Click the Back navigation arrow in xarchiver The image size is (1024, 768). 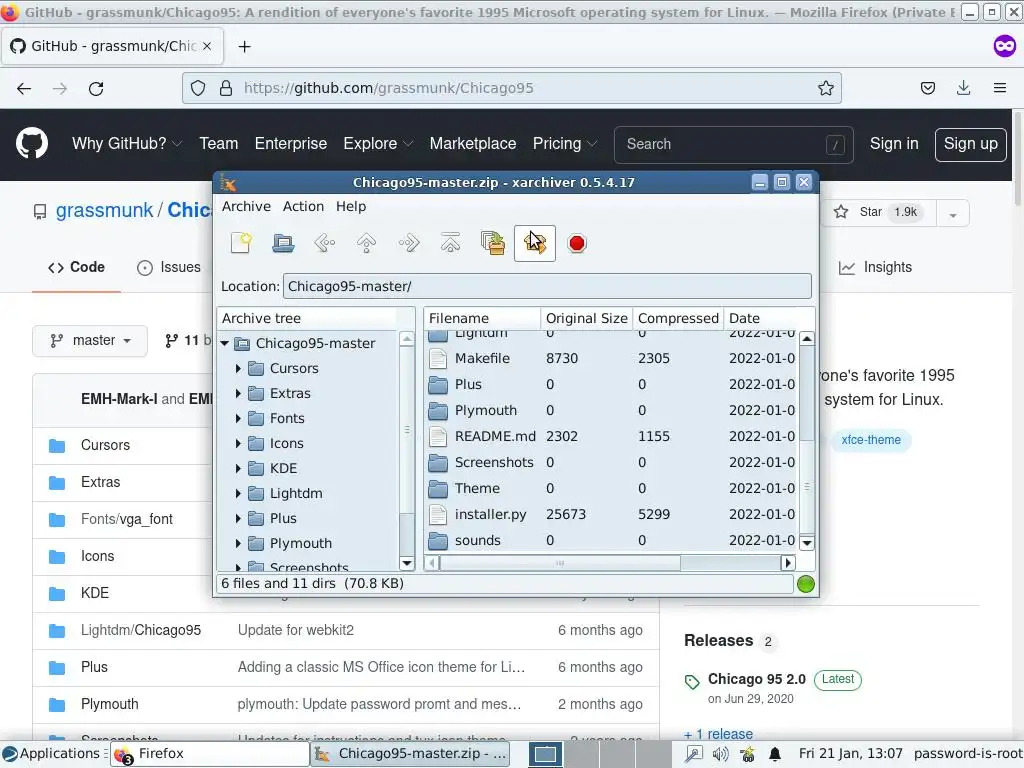[325, 243]
